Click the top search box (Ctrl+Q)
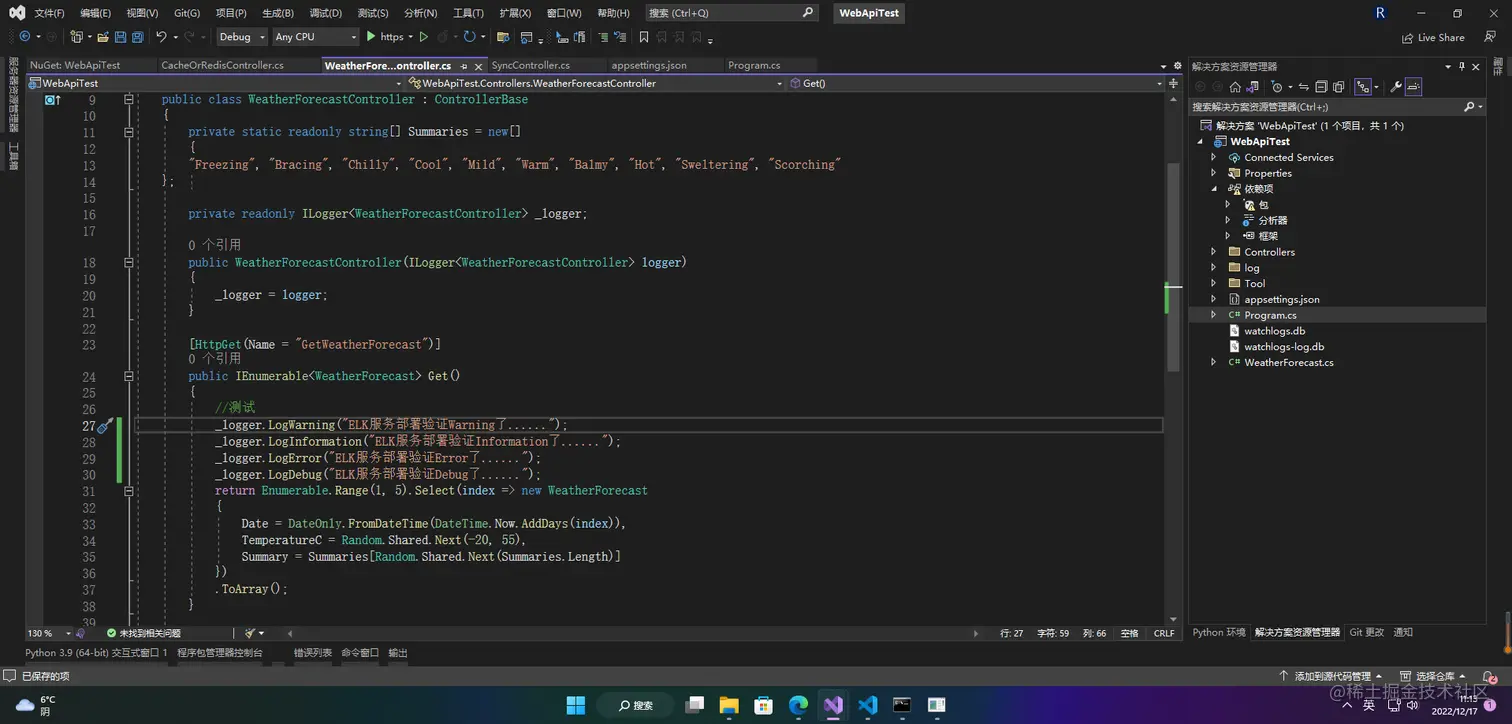1512x724 pixels. pyautogui.click(x=730, y=13)
